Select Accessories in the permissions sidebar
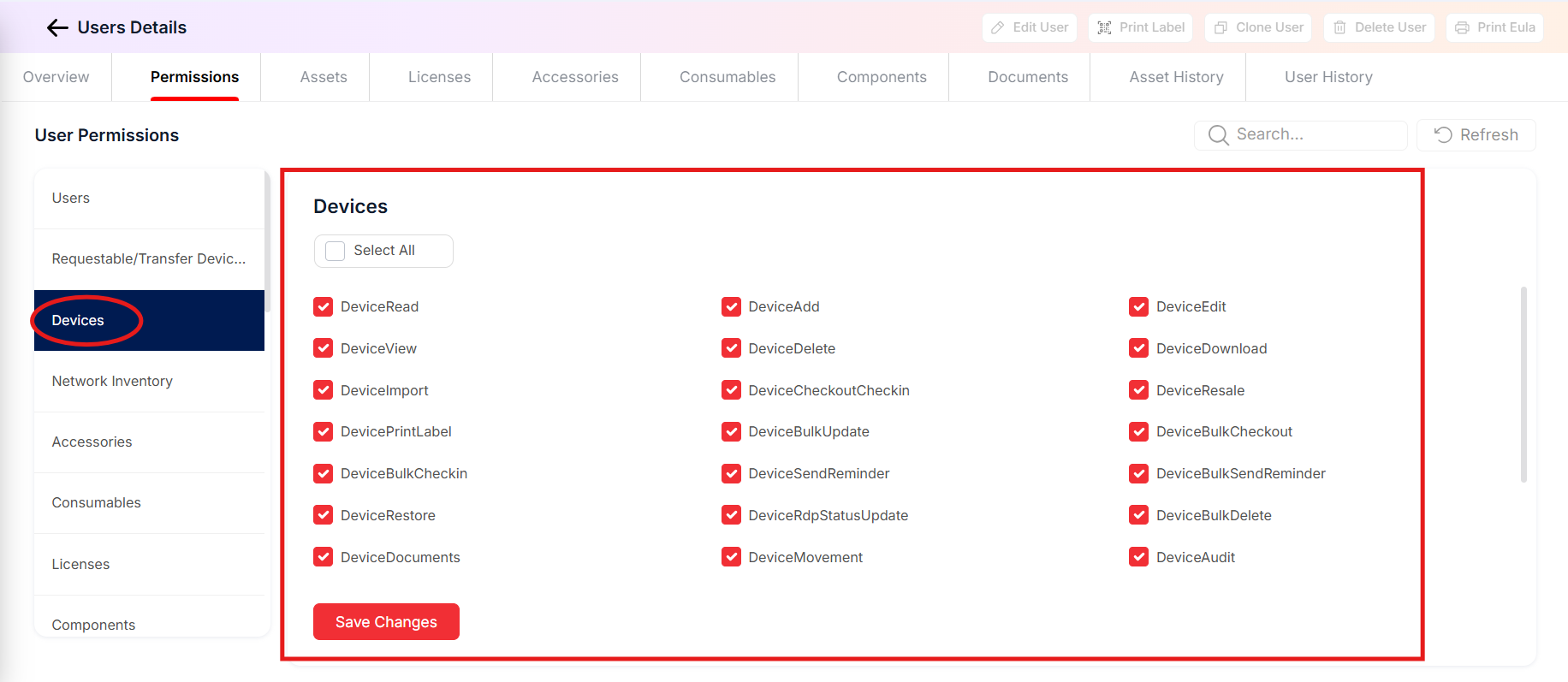This screenshot has width=1568, height=682. tap(149, 442)
